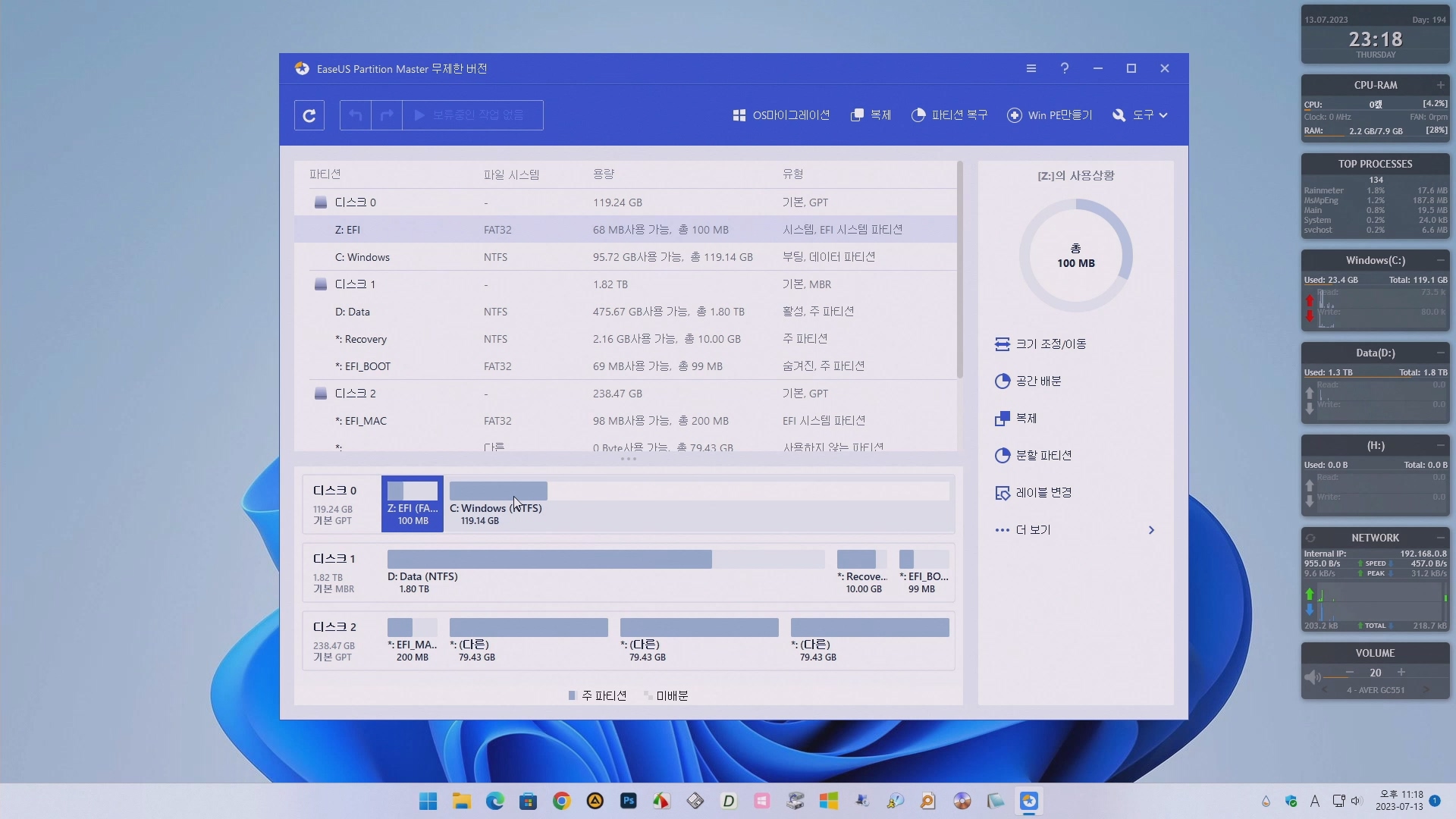Click the refresh disk info icon
This screenshot has height=819, width=1456.
[309, 115]
